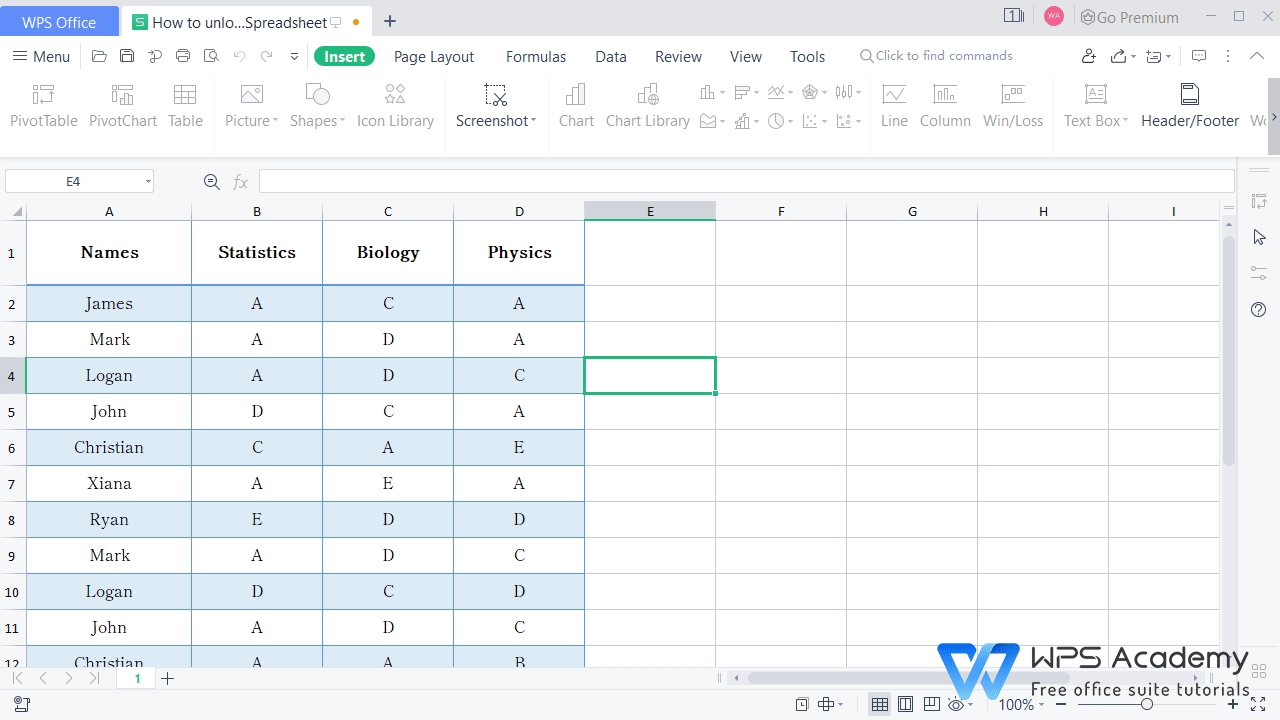
Task: Insert a PivotChart
Action: (122, 104)
